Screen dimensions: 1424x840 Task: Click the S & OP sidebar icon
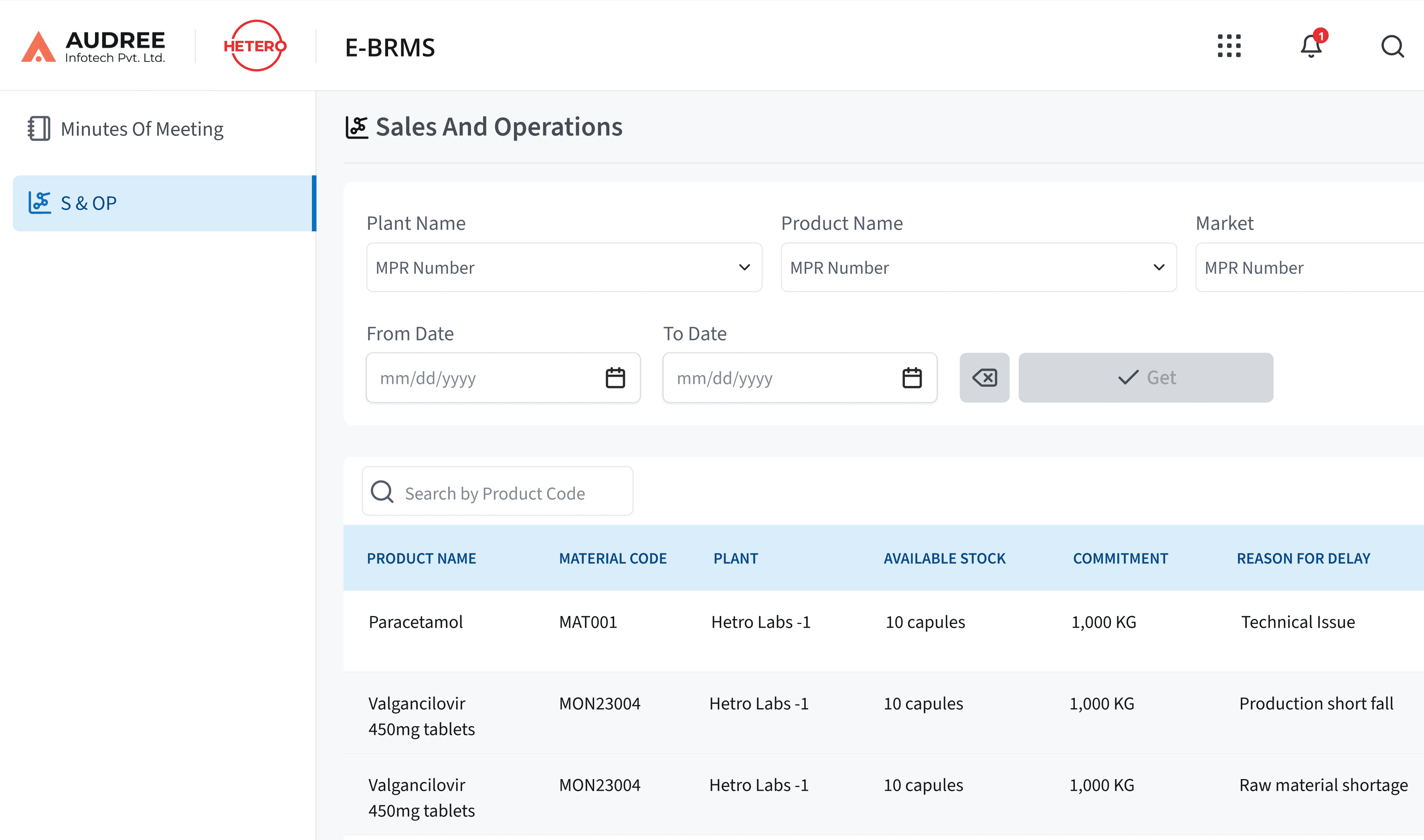click(x=40, y=203)
